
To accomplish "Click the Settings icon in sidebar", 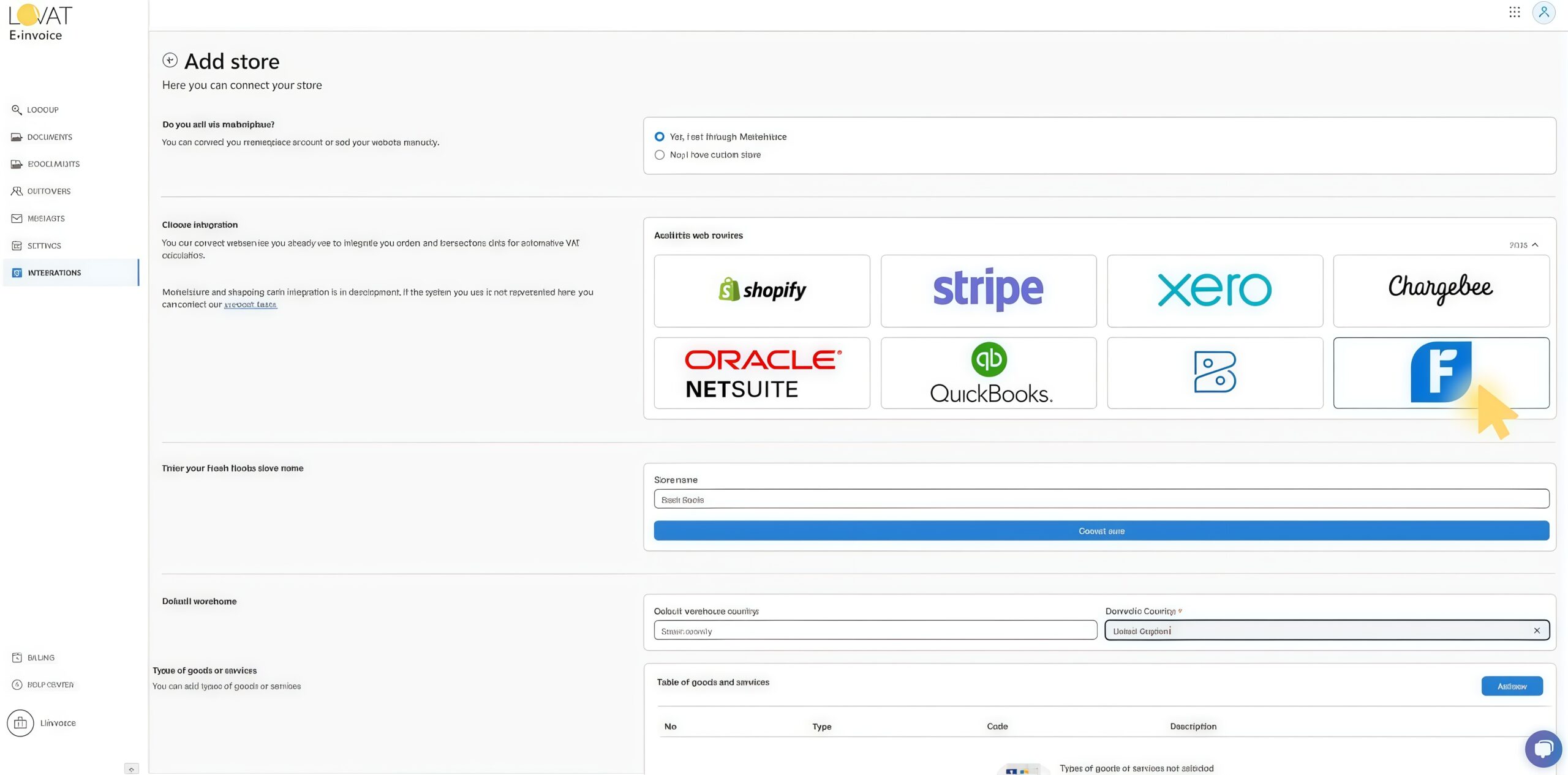I will (17, 245).
